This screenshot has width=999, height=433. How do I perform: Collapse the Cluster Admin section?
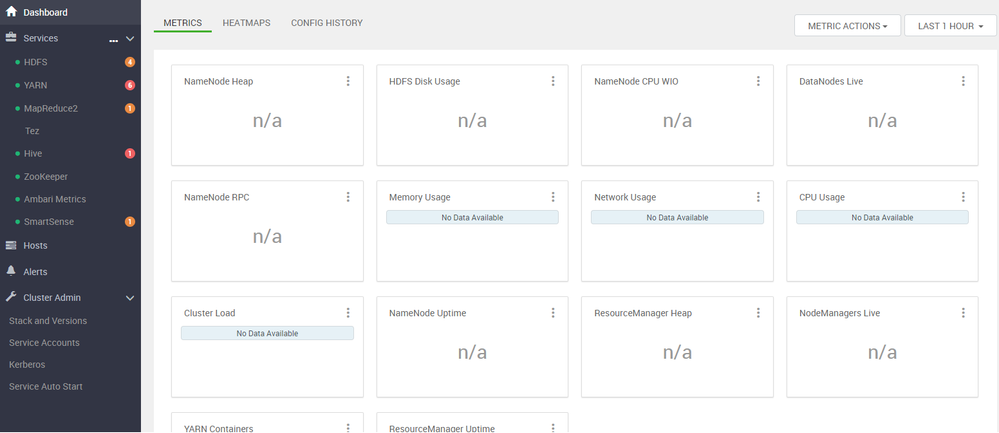[129, 297]
